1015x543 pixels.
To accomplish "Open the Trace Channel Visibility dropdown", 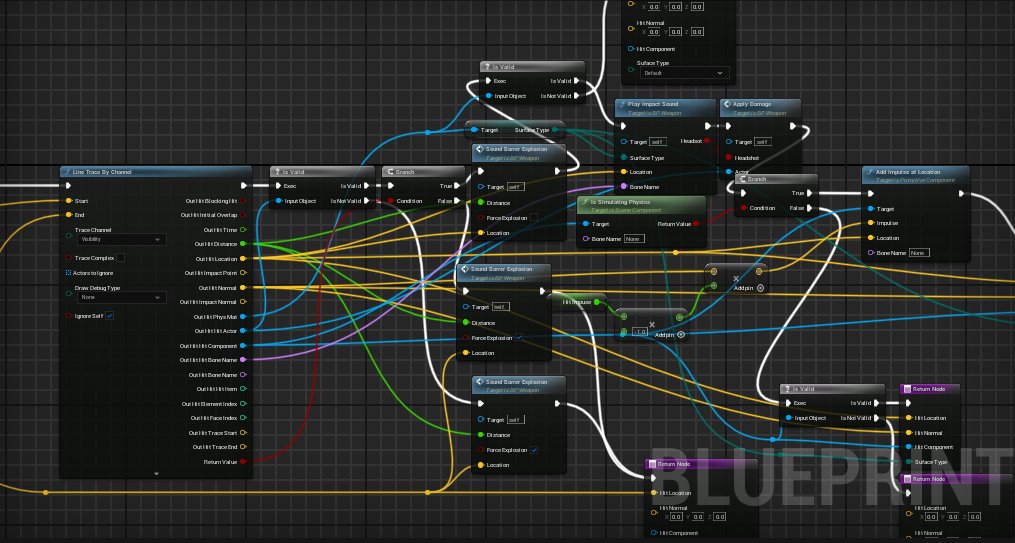I will [x=120, y=239].
